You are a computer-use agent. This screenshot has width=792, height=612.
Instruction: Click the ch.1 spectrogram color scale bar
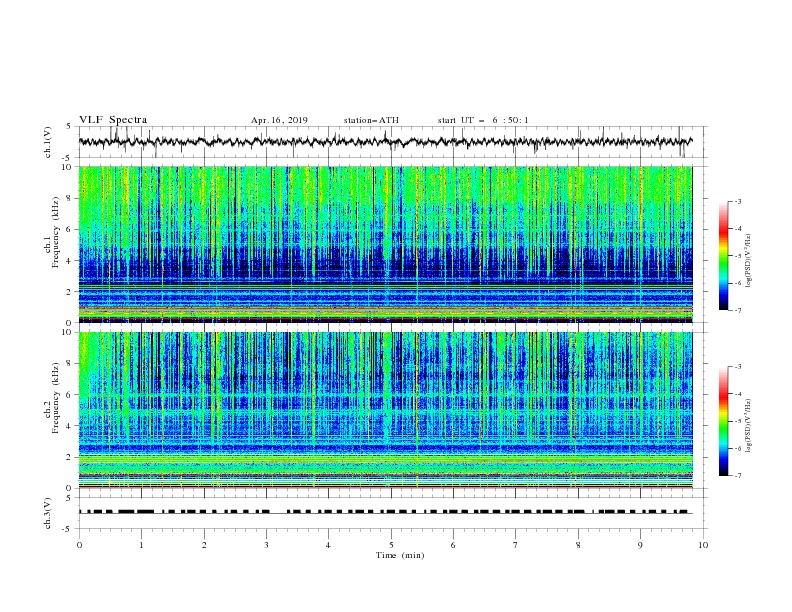723,256
